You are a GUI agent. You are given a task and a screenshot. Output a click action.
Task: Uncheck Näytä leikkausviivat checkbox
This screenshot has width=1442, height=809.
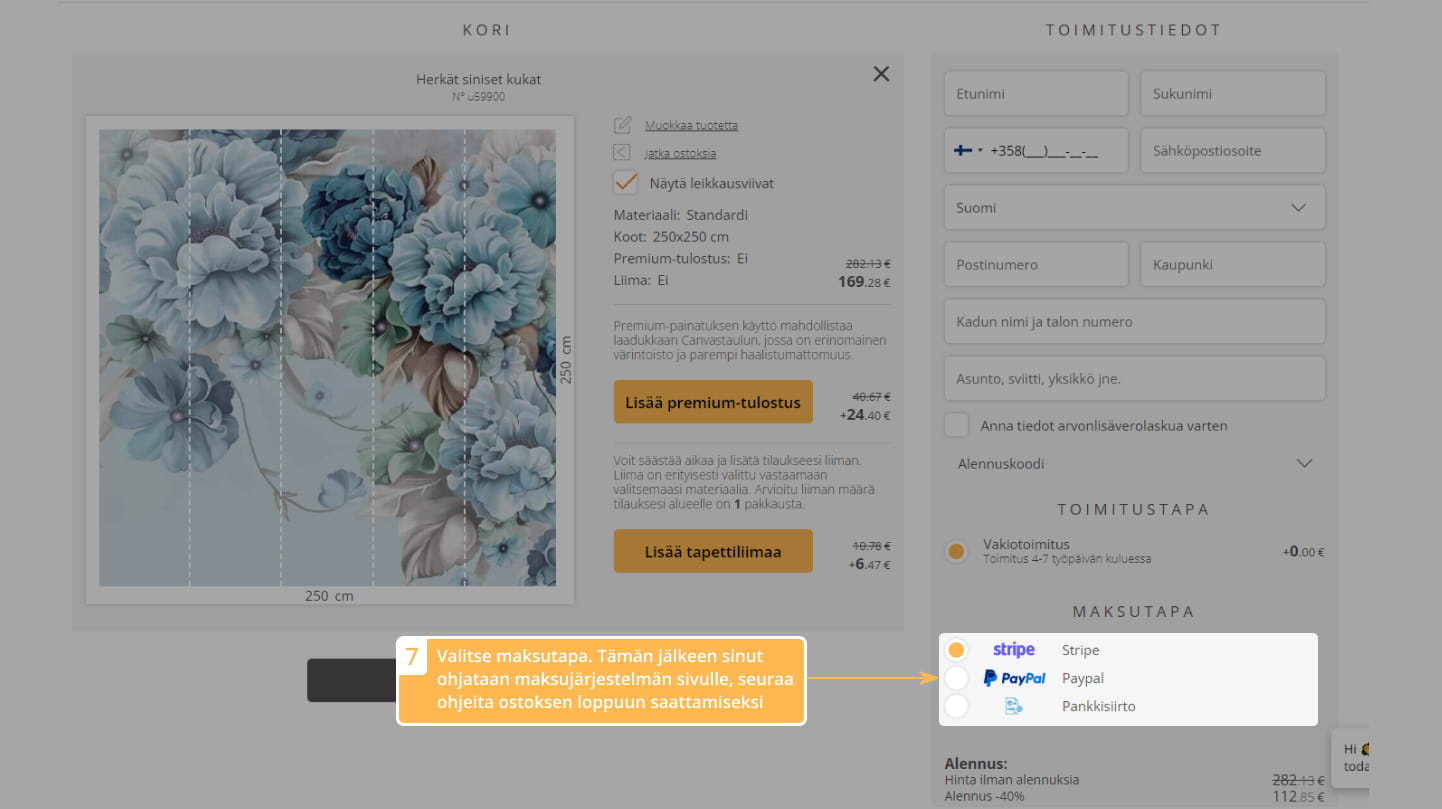626,183
